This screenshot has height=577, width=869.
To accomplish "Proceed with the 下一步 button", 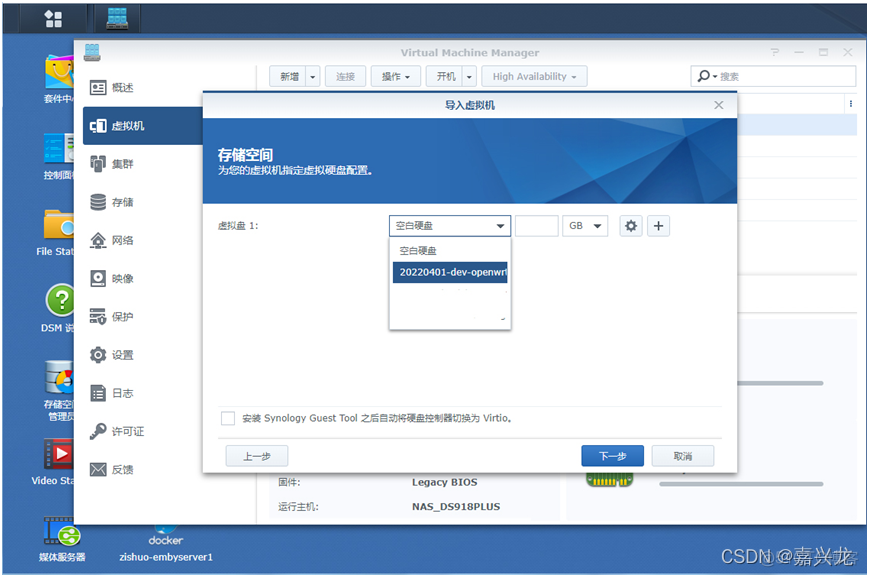I will (x=612, y=455).
